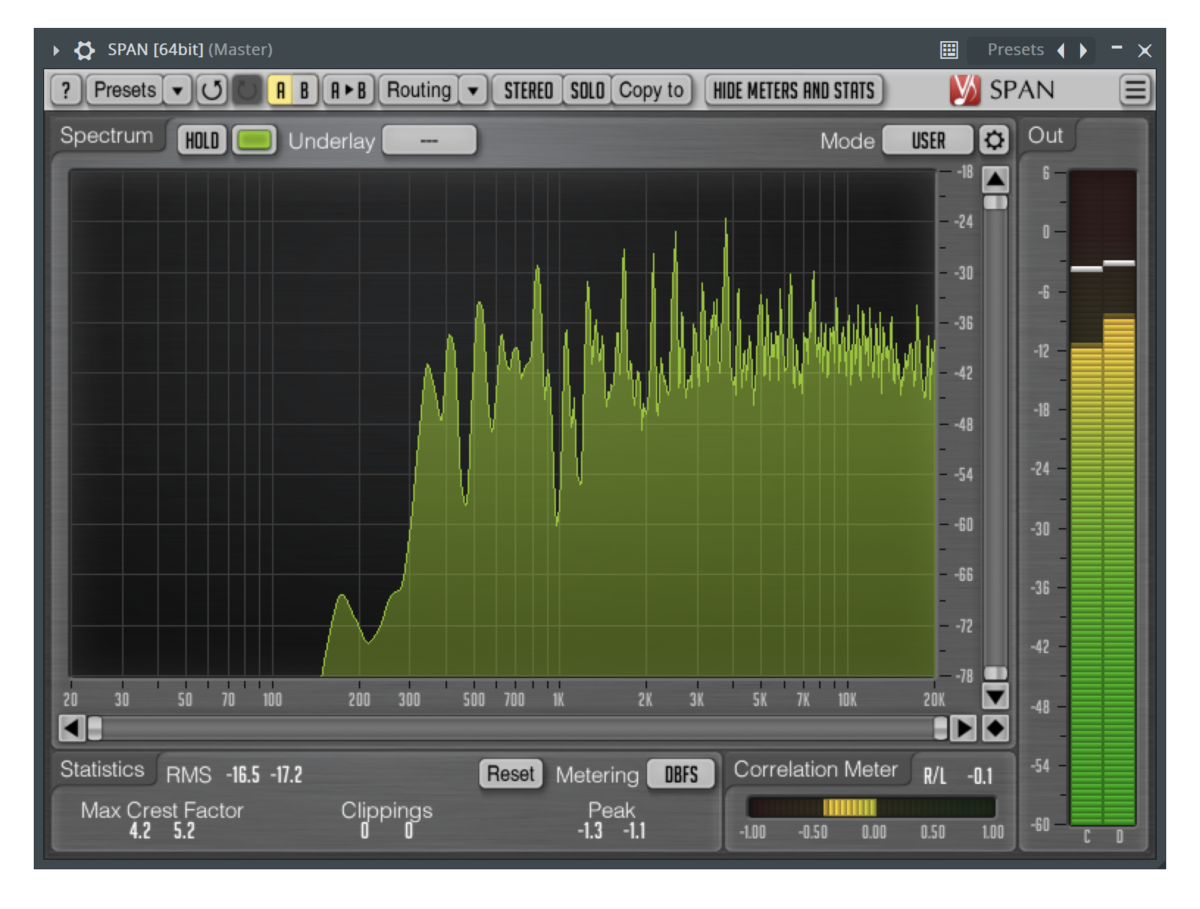Viewport: 1200px width, 909px height.
Task: Click the correlation meter bar
Action: [x=871, y=807]
